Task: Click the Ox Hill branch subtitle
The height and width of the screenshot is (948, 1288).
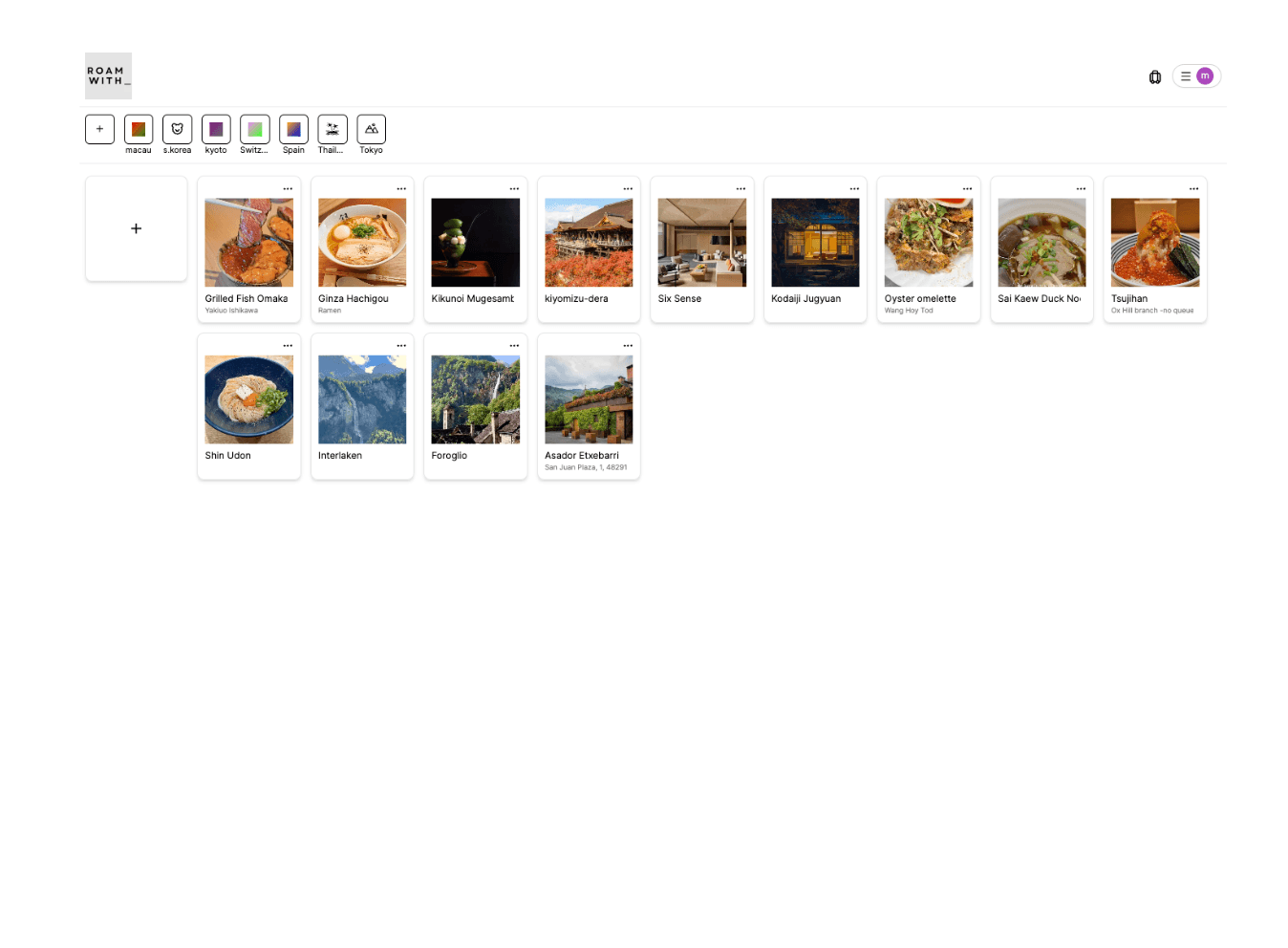Action: coord(1152,311)
